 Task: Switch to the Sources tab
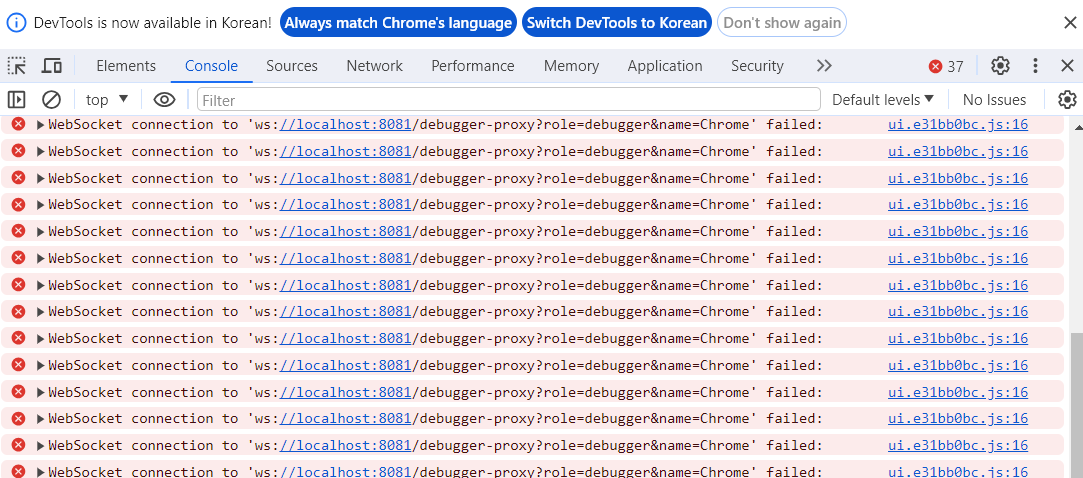coord(291,66)
